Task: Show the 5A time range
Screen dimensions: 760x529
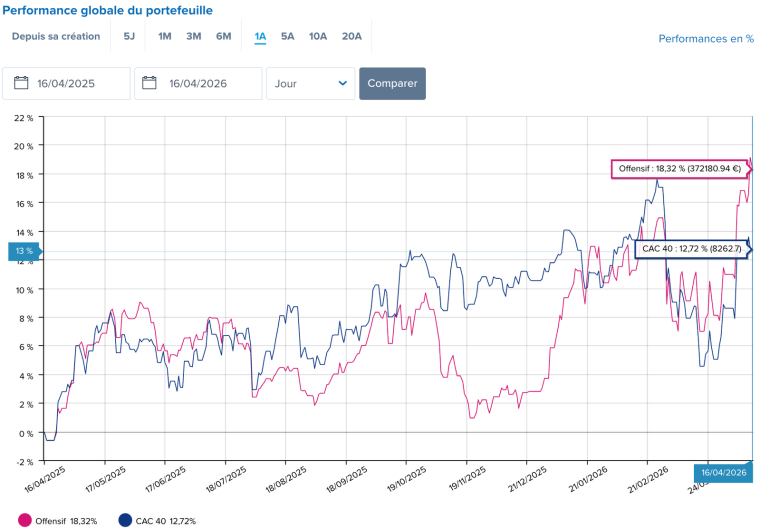Action: click(288, 37)
